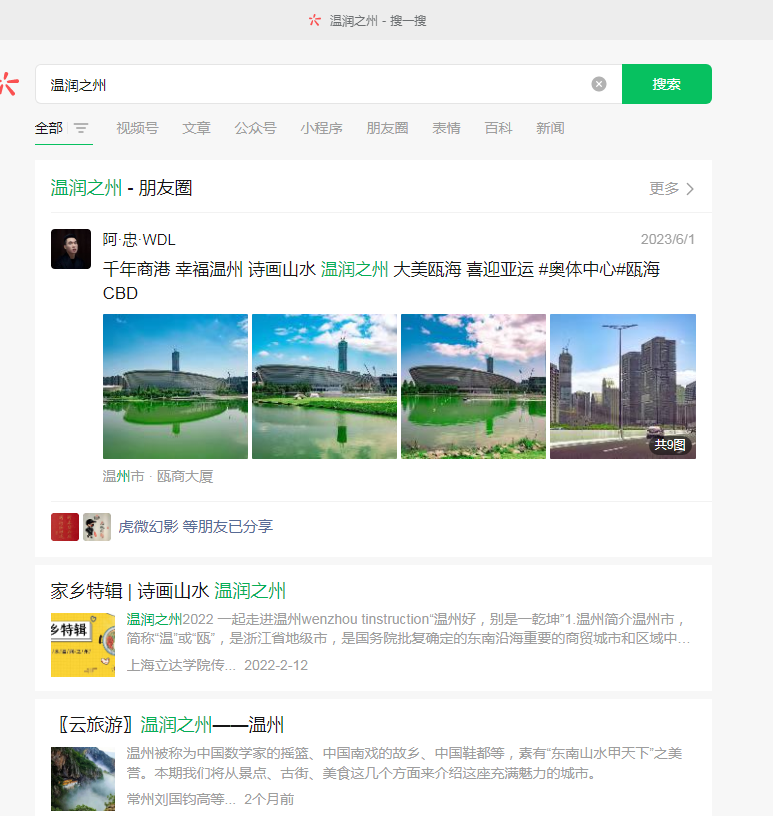Click the 阿·忠·WDL username
773x816 pixels.
tap(139, 239)
